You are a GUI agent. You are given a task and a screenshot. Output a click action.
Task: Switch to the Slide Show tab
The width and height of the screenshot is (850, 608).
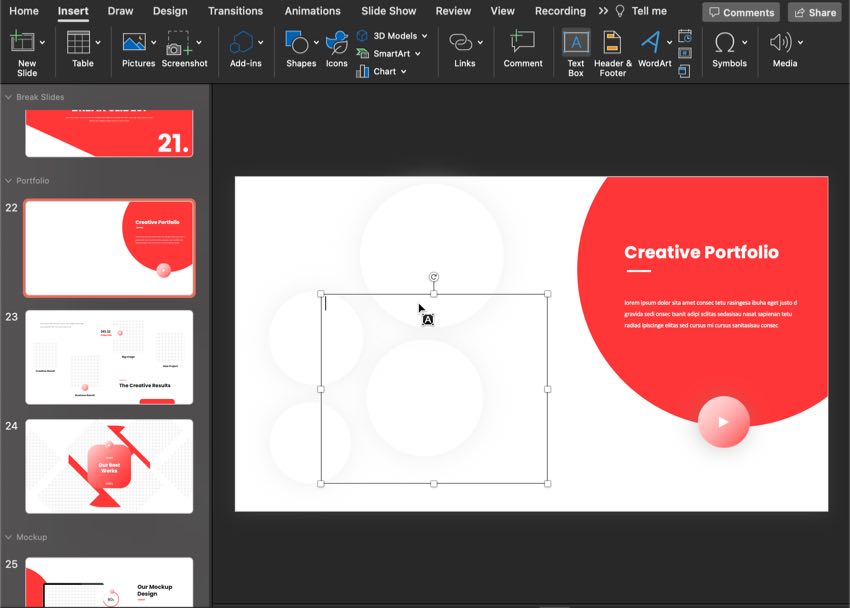pyautogui.click(x=389, y=11)
